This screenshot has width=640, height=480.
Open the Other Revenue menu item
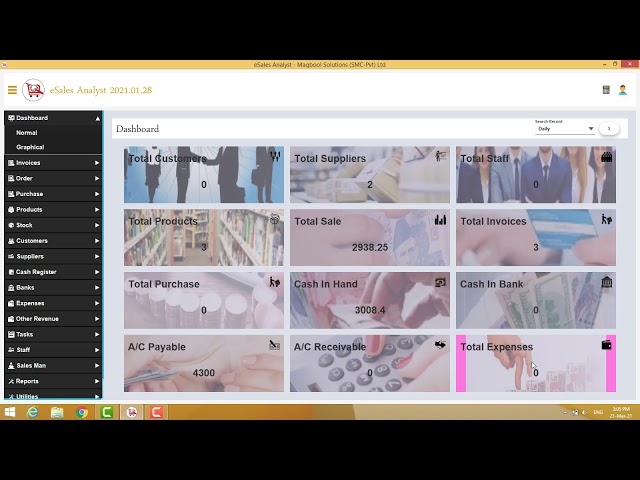pyautogui.click(x=53, y=319)
